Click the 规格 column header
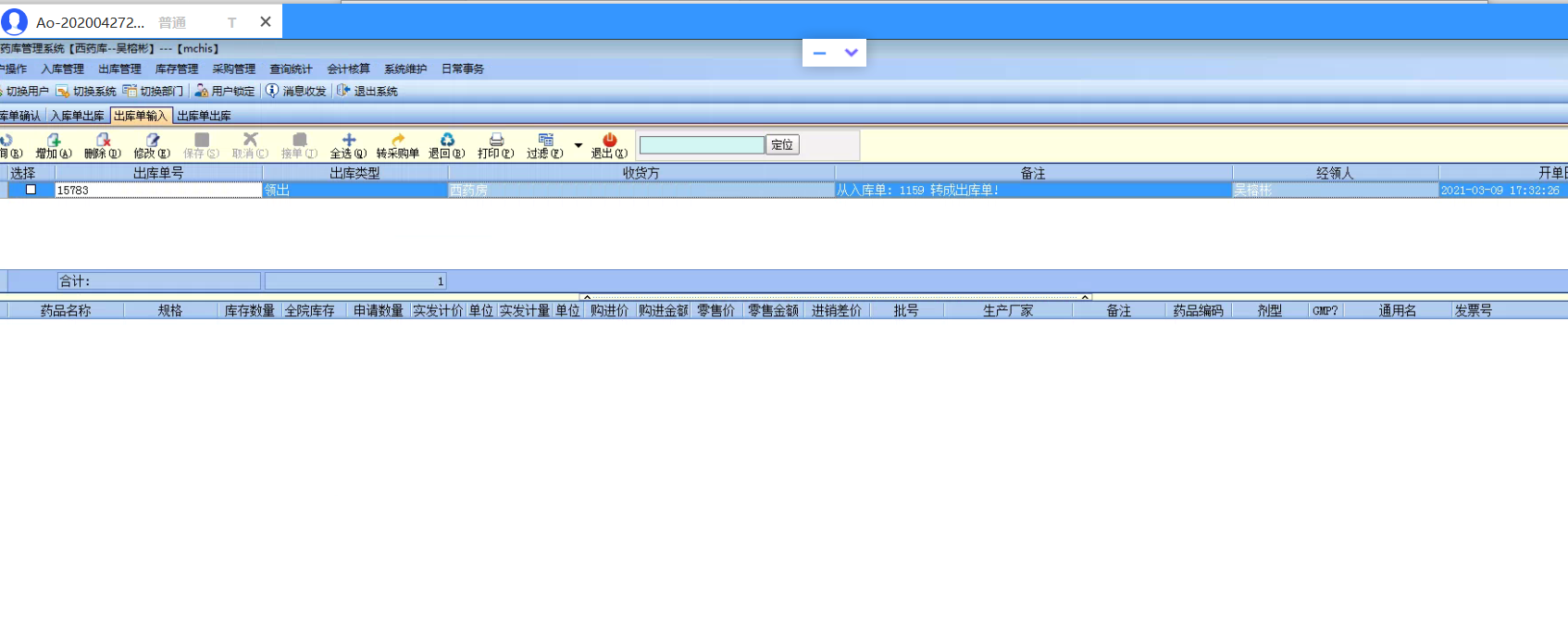 coord(170,311)
